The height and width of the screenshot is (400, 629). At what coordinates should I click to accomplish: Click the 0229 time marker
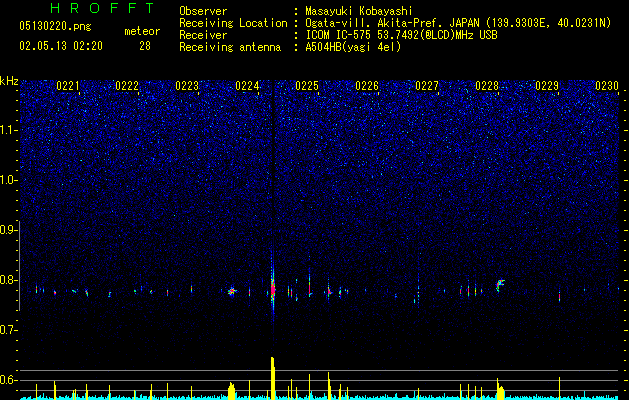coord(547,86)
